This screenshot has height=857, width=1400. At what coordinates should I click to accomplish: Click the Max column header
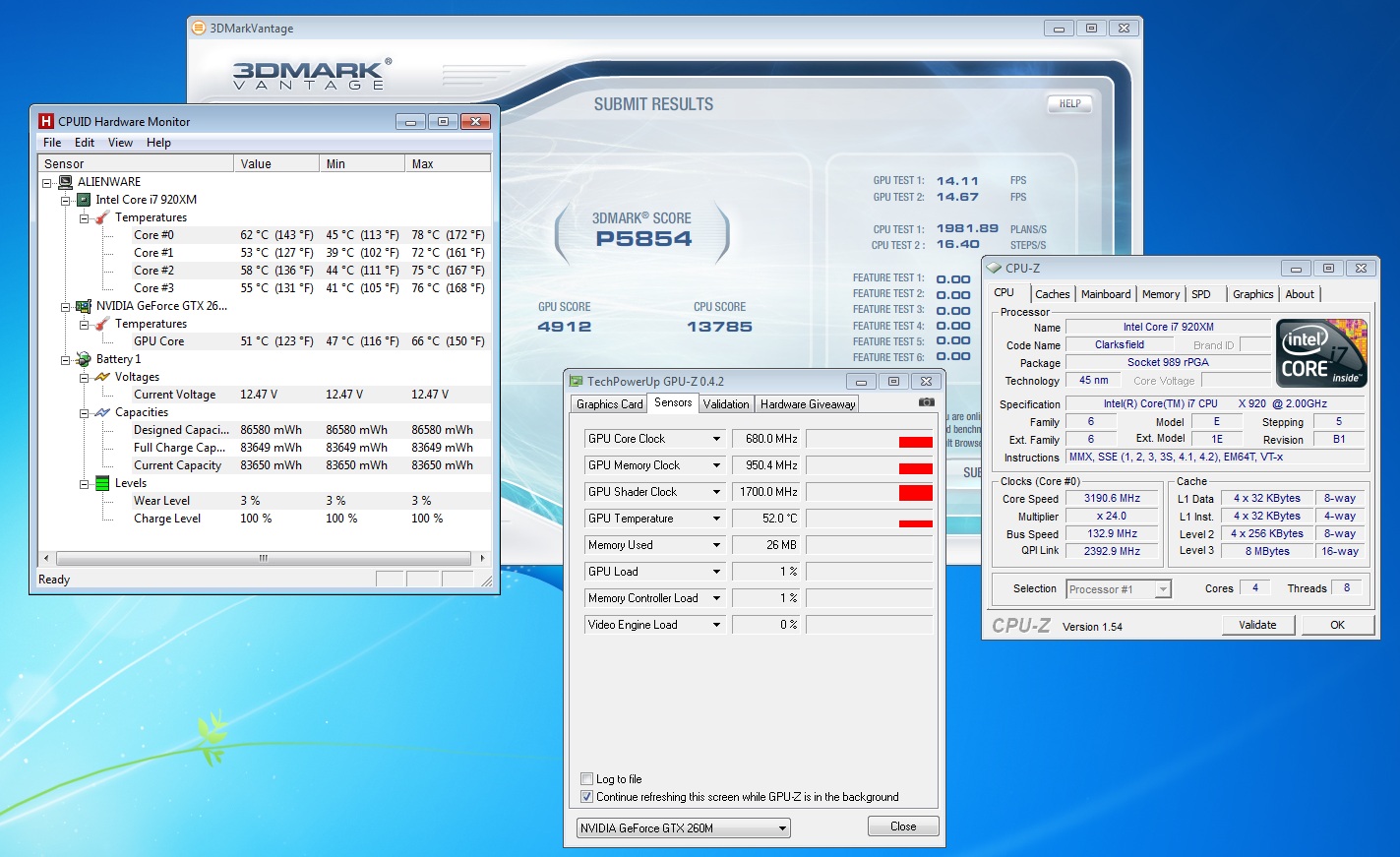(x=448, y=163)
